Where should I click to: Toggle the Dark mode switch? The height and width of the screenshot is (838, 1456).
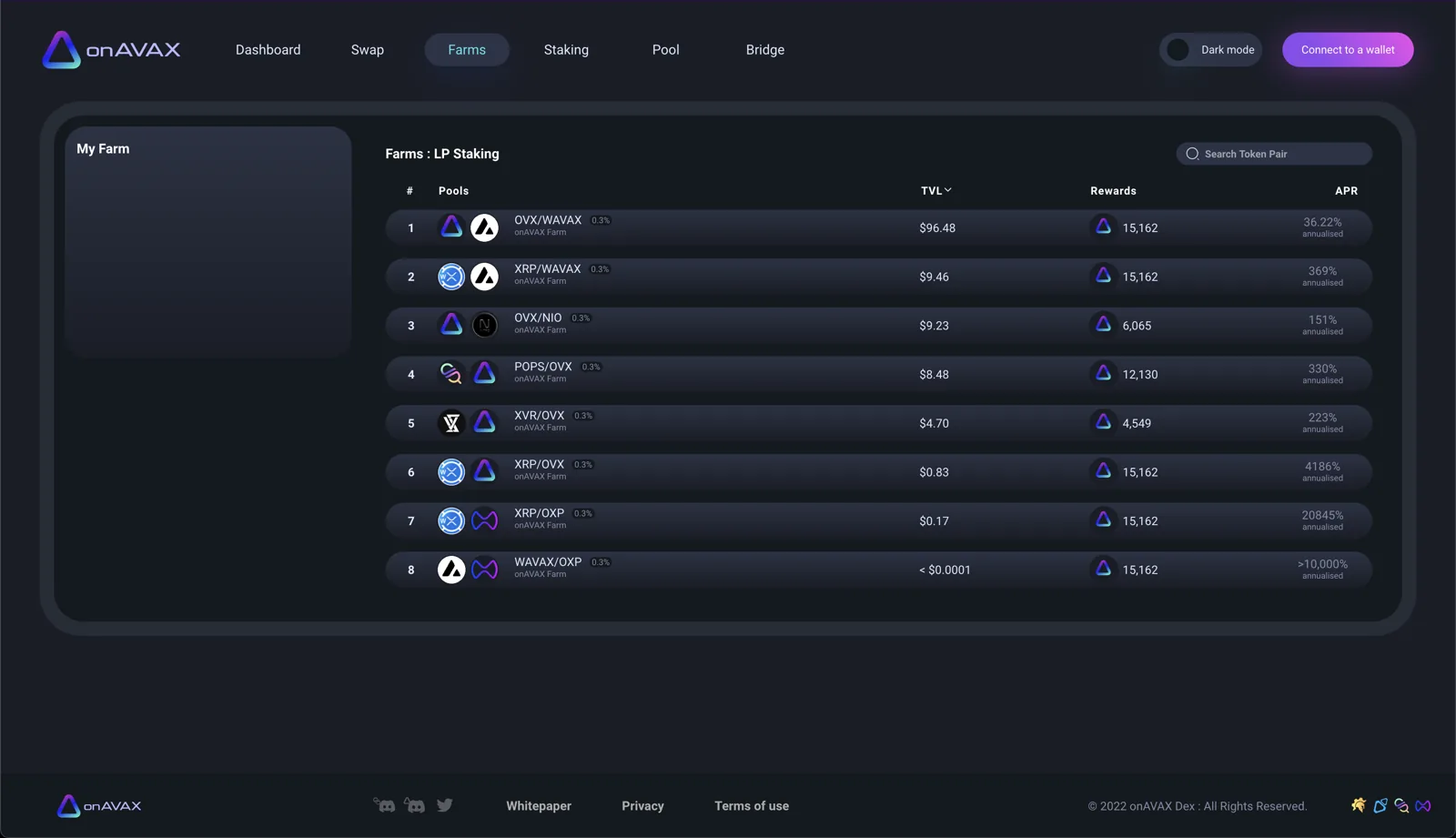pos(1211,50)
